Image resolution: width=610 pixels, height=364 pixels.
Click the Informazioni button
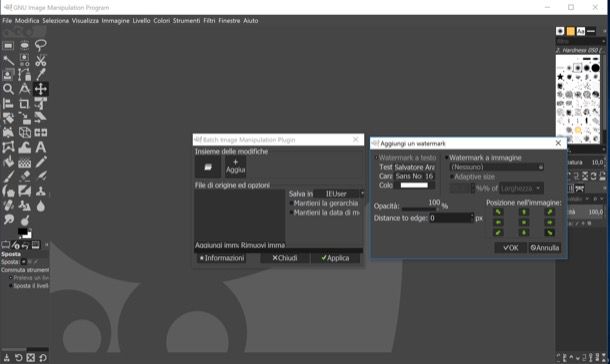[221, 258]
